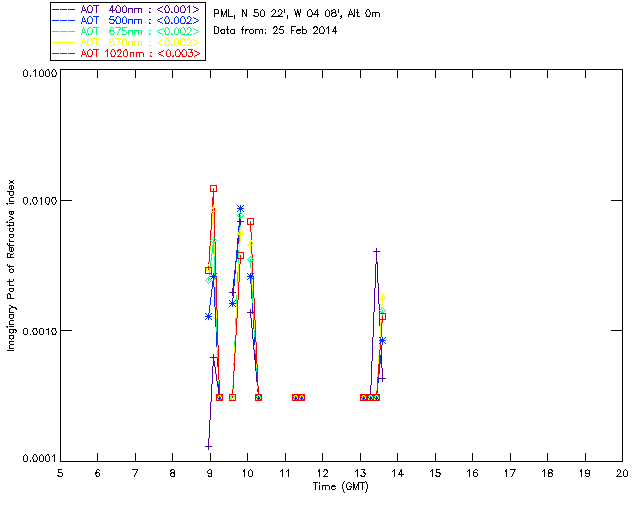Click the lowest purple plus marker near 0.0001
640x512 pixels.
point(209,447)
